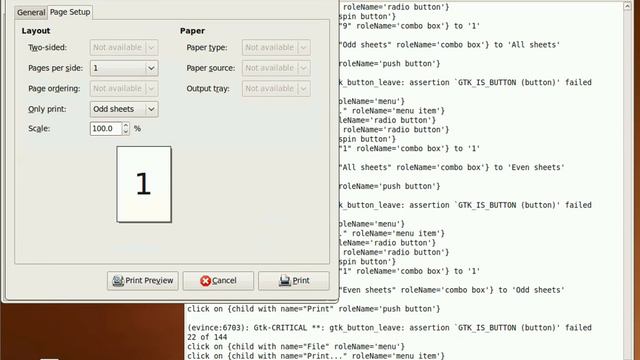The width and height of the screenshot is (640, 360).
Task: Open the Paper type combo box
Action: 276,47
